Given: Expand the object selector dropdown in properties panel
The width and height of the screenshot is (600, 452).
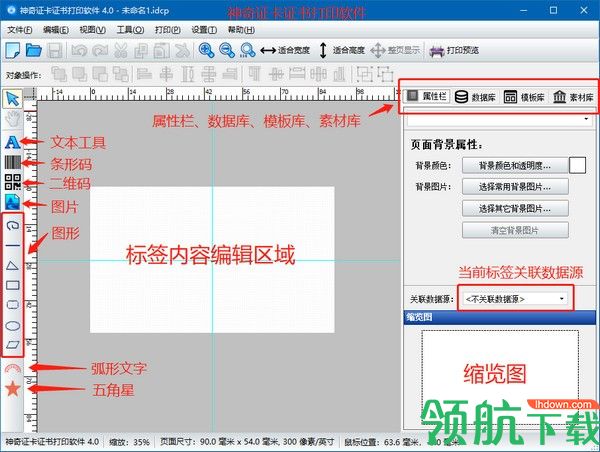Looking at the screenshot, I should [586, 119].
